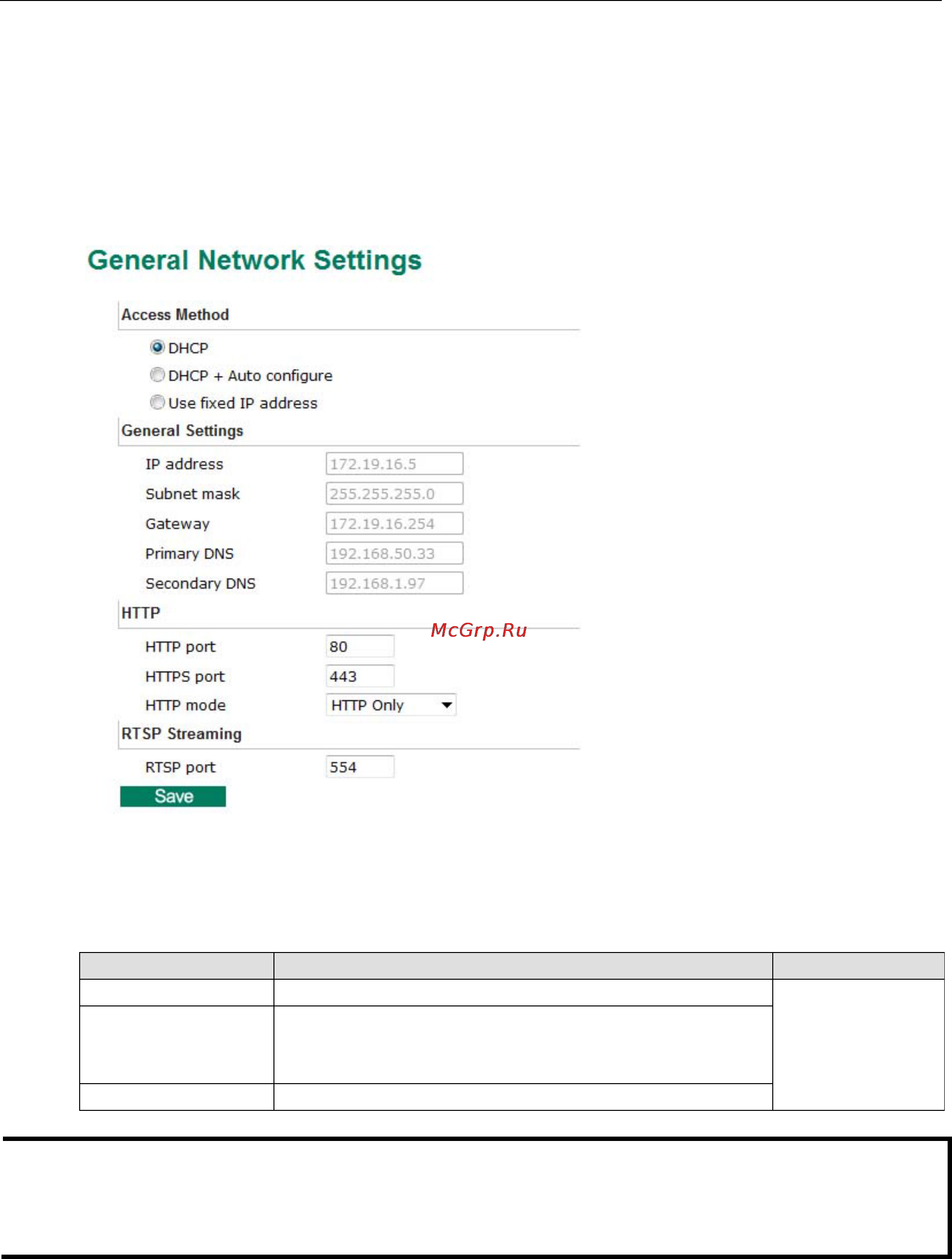Click the Secondary DNS input field

[x=394, y=583]
